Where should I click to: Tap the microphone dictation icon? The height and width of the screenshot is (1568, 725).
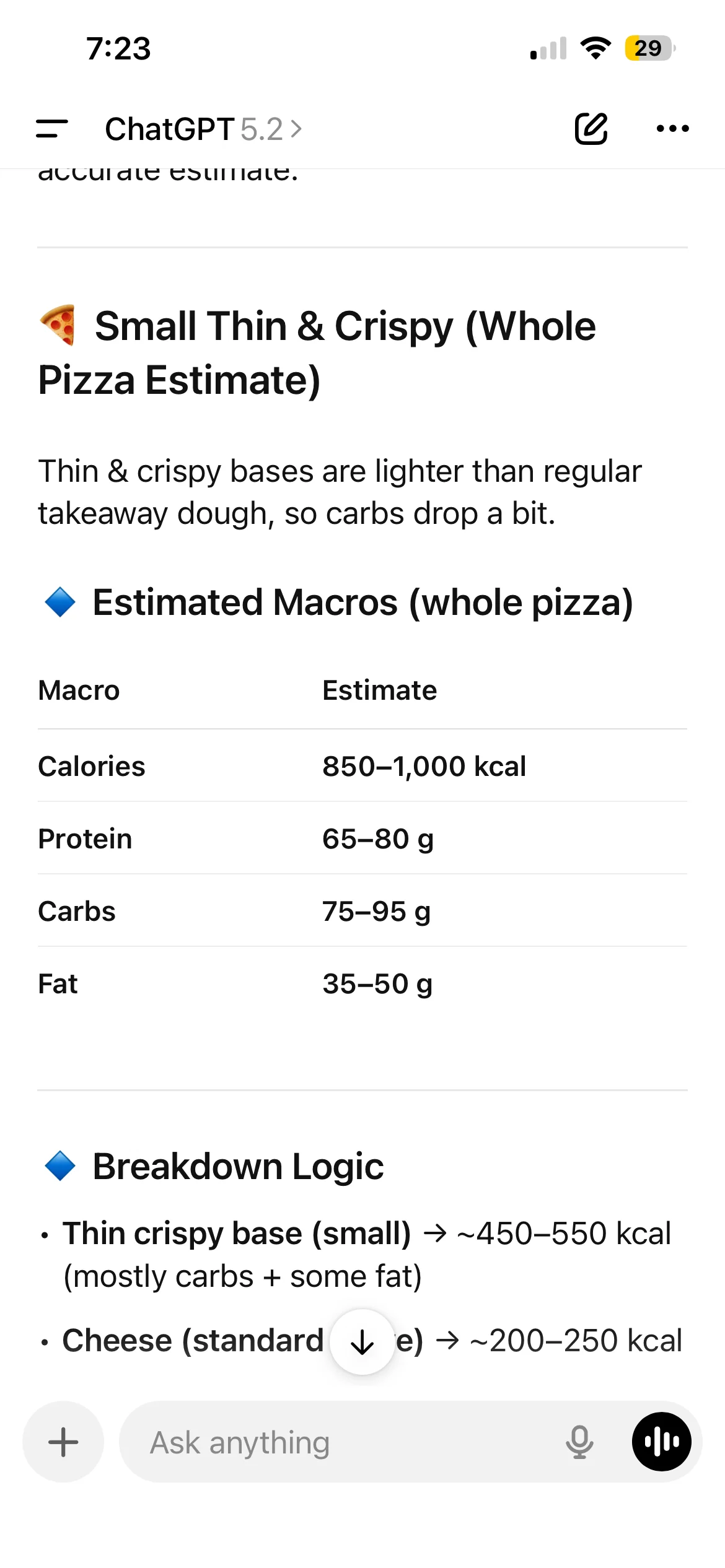click(579, 1442)
